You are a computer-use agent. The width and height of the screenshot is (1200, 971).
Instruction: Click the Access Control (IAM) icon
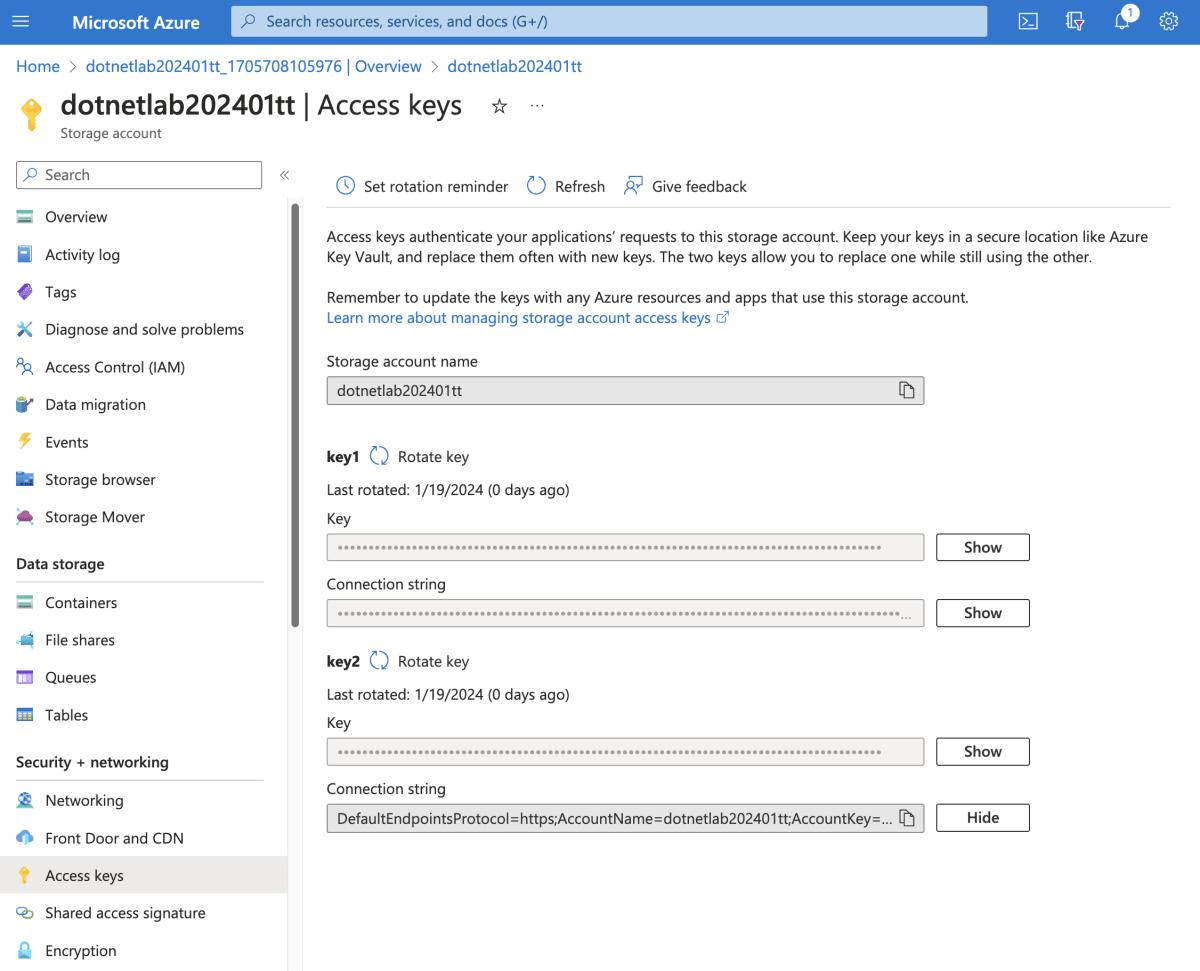[25, 367]
